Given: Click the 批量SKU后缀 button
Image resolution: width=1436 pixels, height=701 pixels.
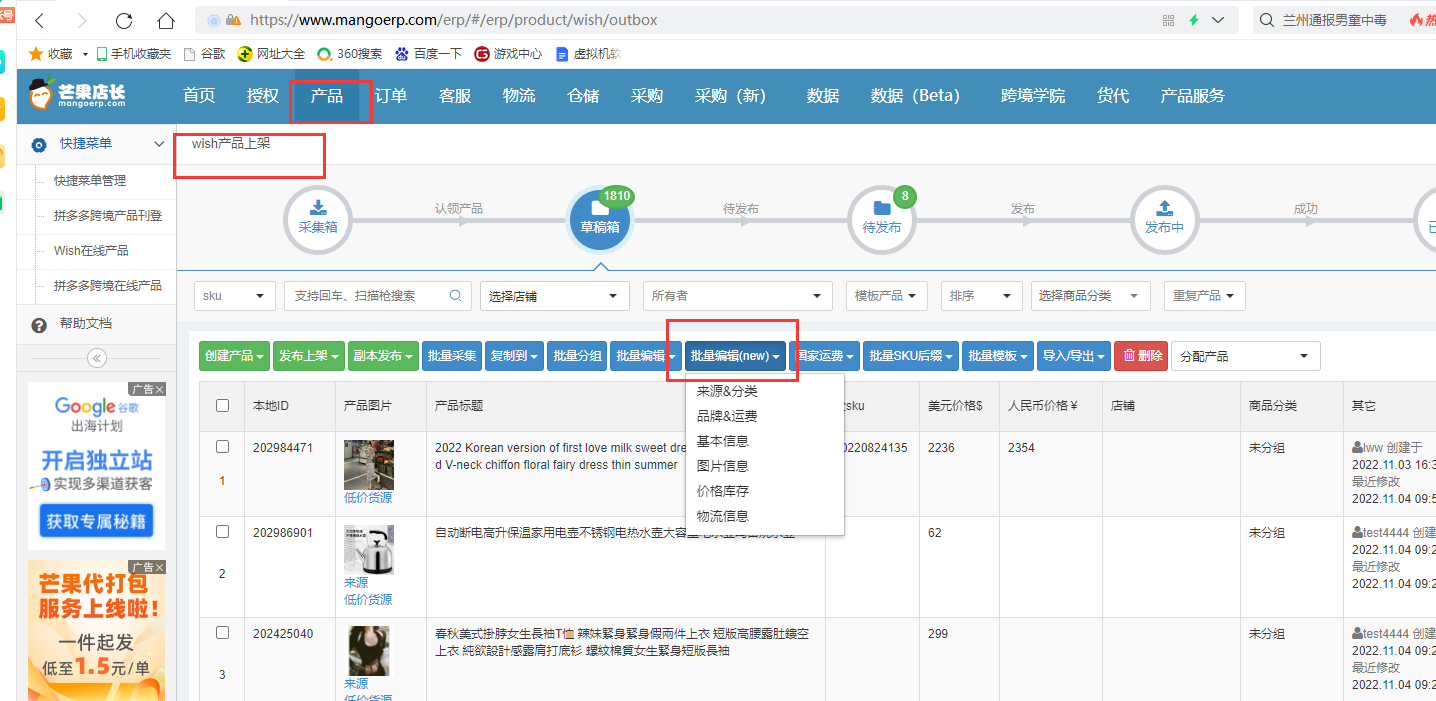Looking at the screenshot, I should click(911, 356).
